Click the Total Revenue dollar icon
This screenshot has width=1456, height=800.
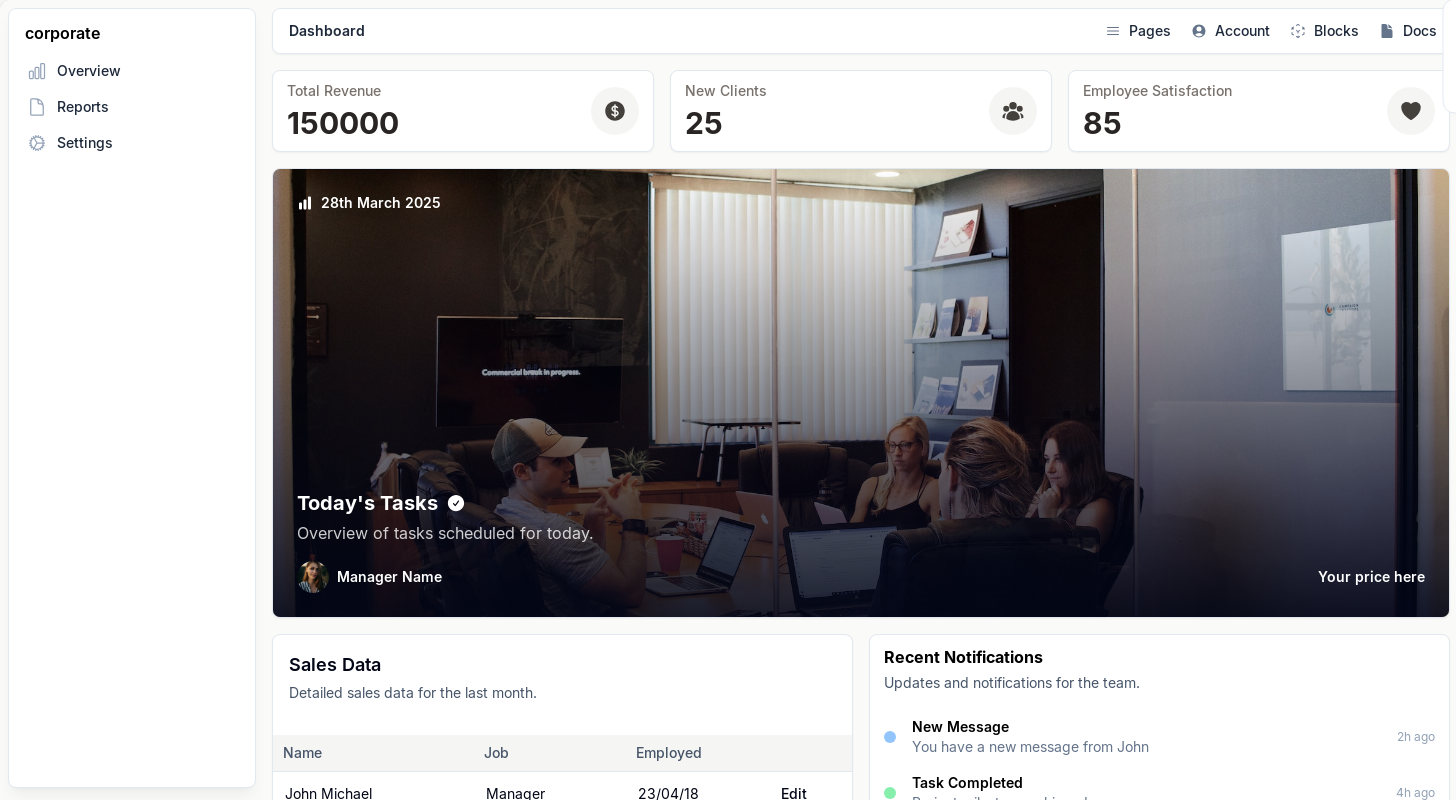pyautogui.click(x=615, y=111)
